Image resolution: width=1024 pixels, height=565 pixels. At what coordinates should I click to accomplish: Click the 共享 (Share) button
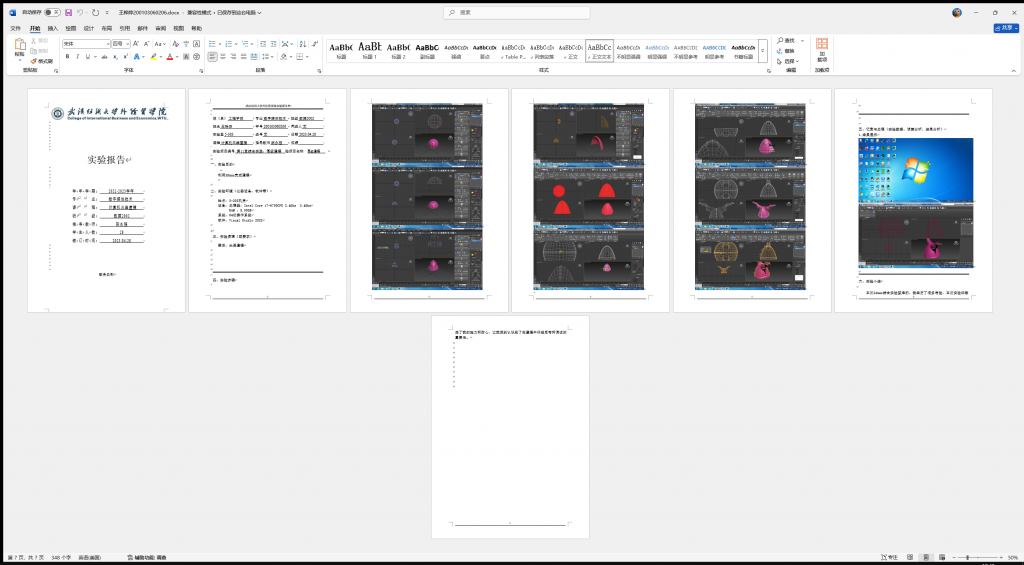coord(1004,28)
